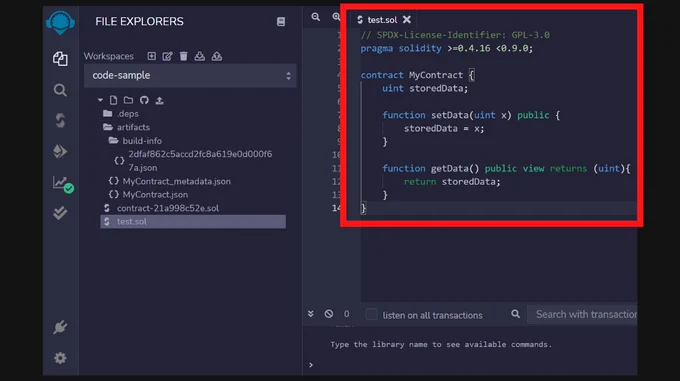Open the static analysis chart icon
The height and width of the screenshot is (381, 680).
click(62, 183)
